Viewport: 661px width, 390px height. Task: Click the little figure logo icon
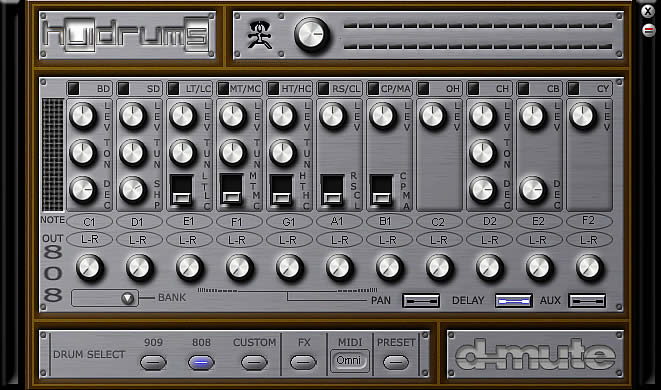coord(260,35)
